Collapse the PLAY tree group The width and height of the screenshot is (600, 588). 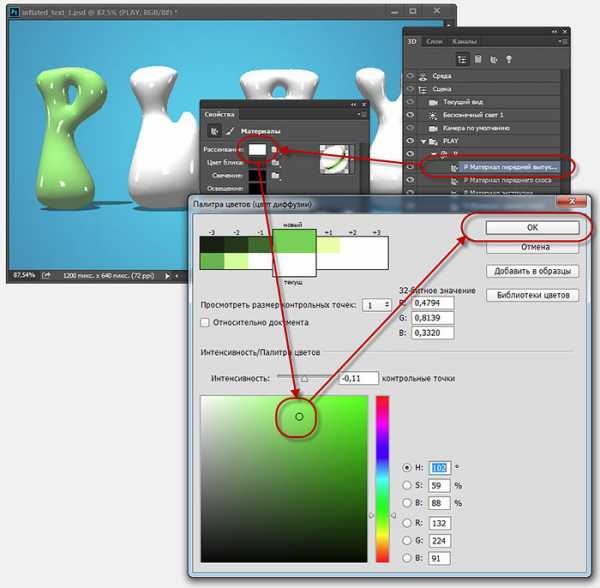coord(424,142)
